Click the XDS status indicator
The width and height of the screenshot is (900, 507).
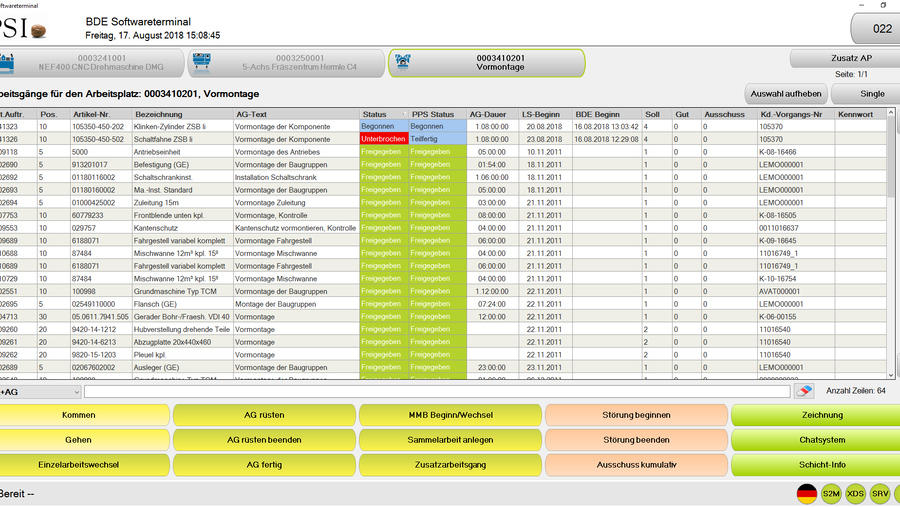point(855,494)
